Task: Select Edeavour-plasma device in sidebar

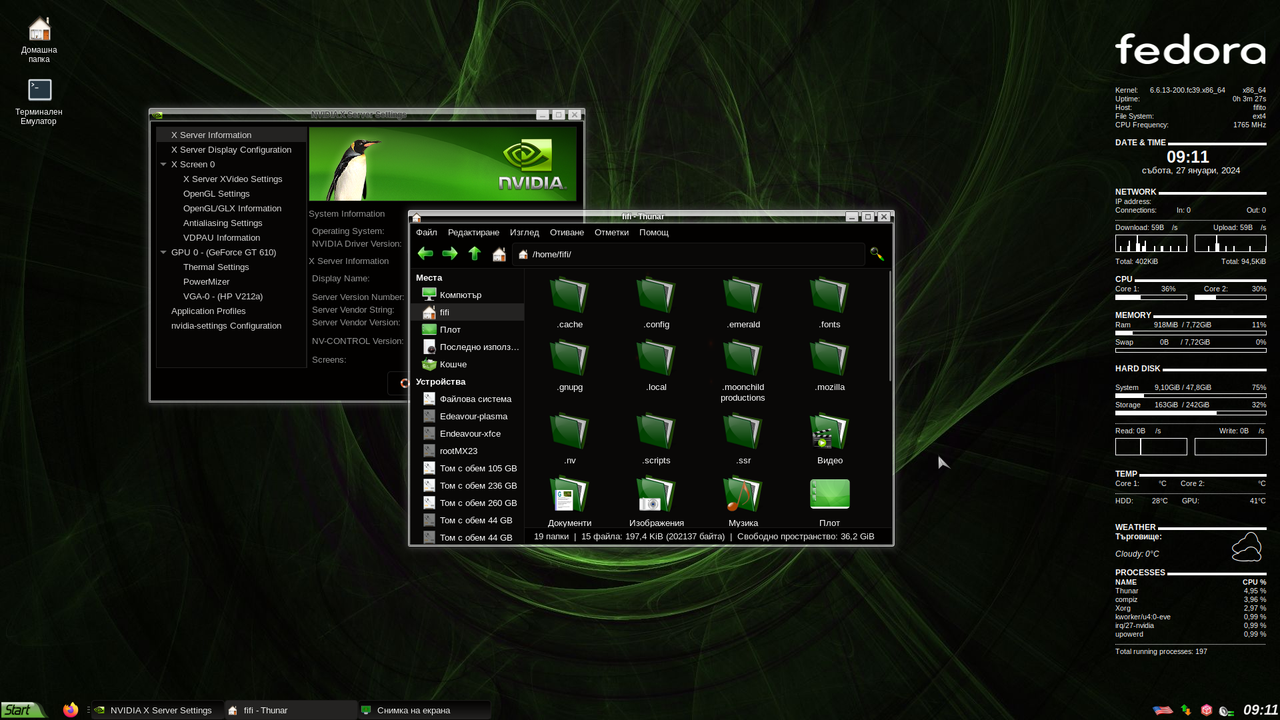Action: pos(467,416)
